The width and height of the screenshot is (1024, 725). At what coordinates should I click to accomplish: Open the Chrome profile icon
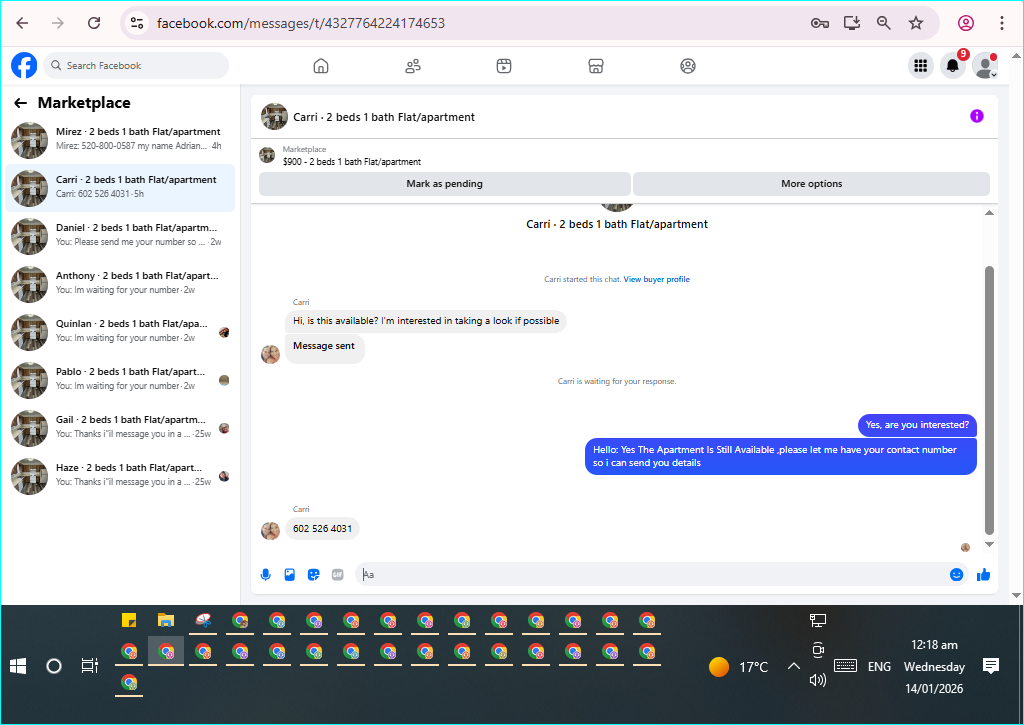966,23
